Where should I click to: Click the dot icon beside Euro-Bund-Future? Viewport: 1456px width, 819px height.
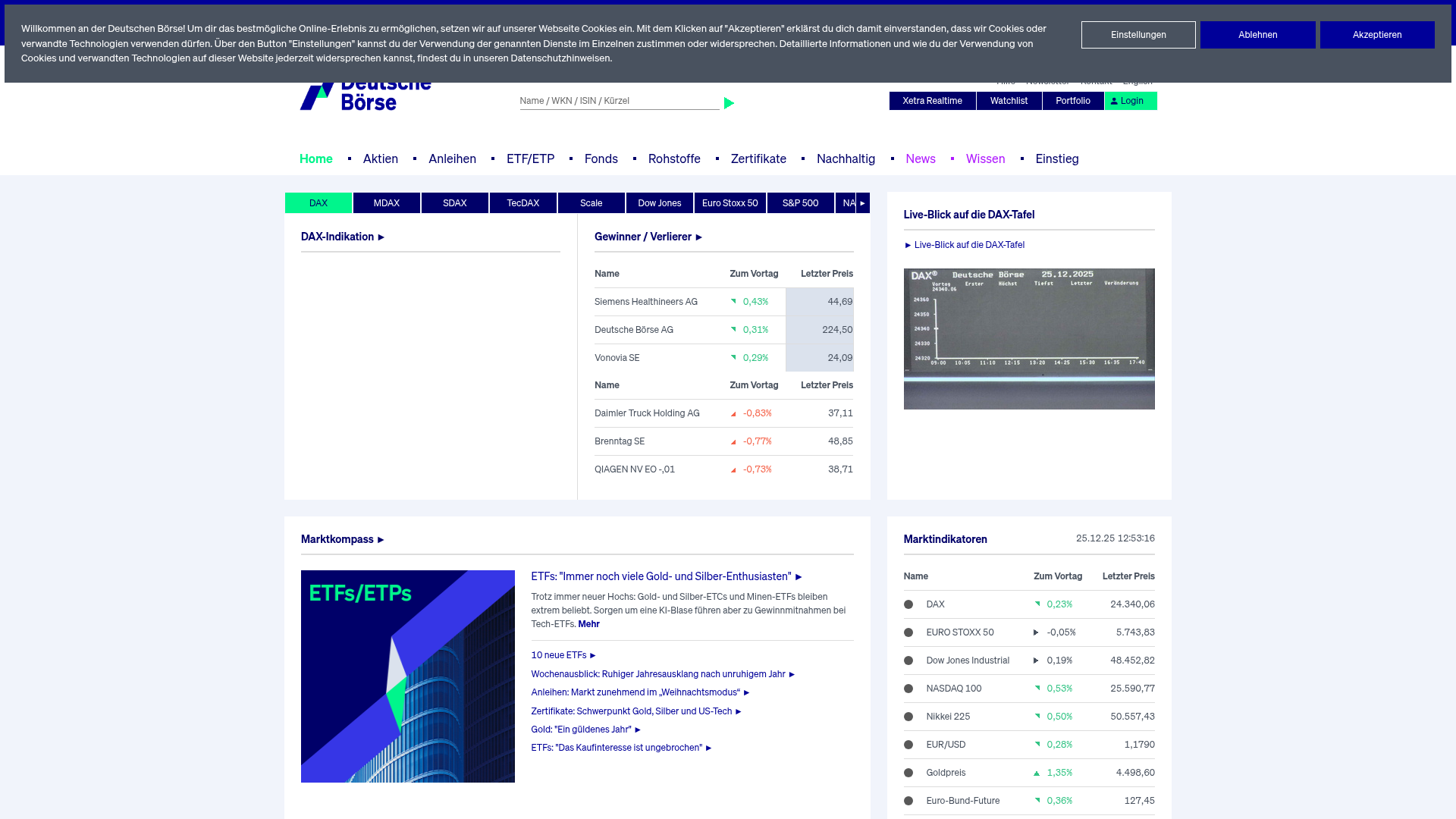tap(908, 801)
